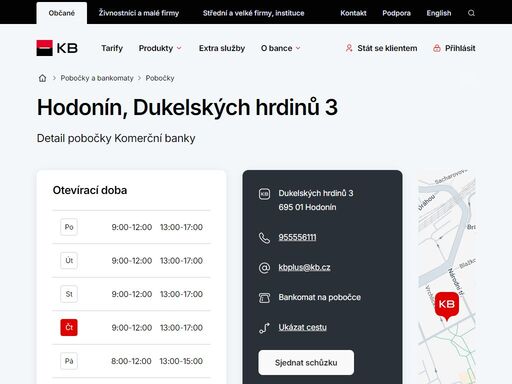The width and height of the screenshot is (512, 384).
Task: Click the Bankomat na pobočce text
Action: click(x=320, y=297)
